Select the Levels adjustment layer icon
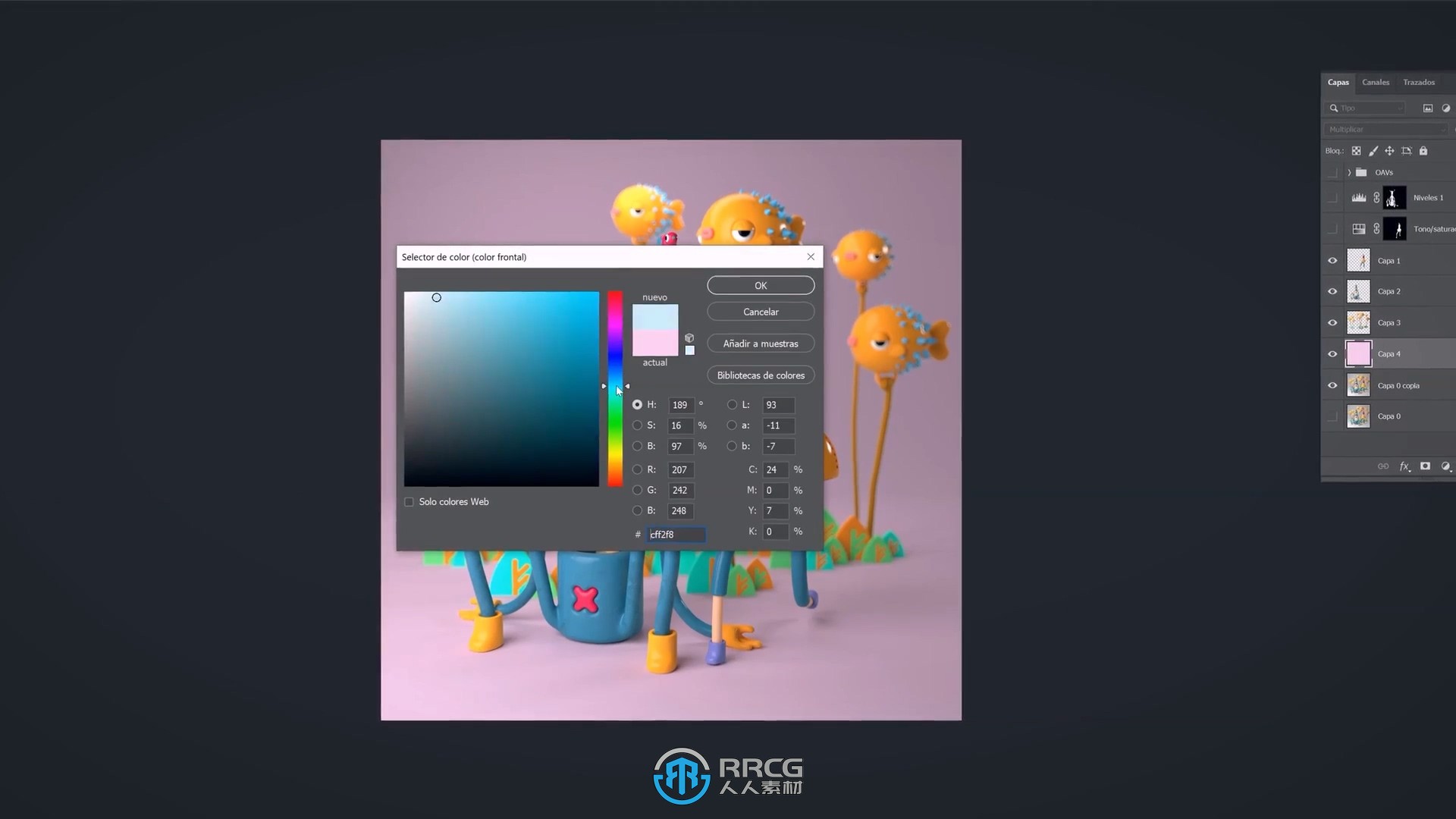This screenshot has height=819, width=1456. pyautogui.click(x=1359, y=197)
